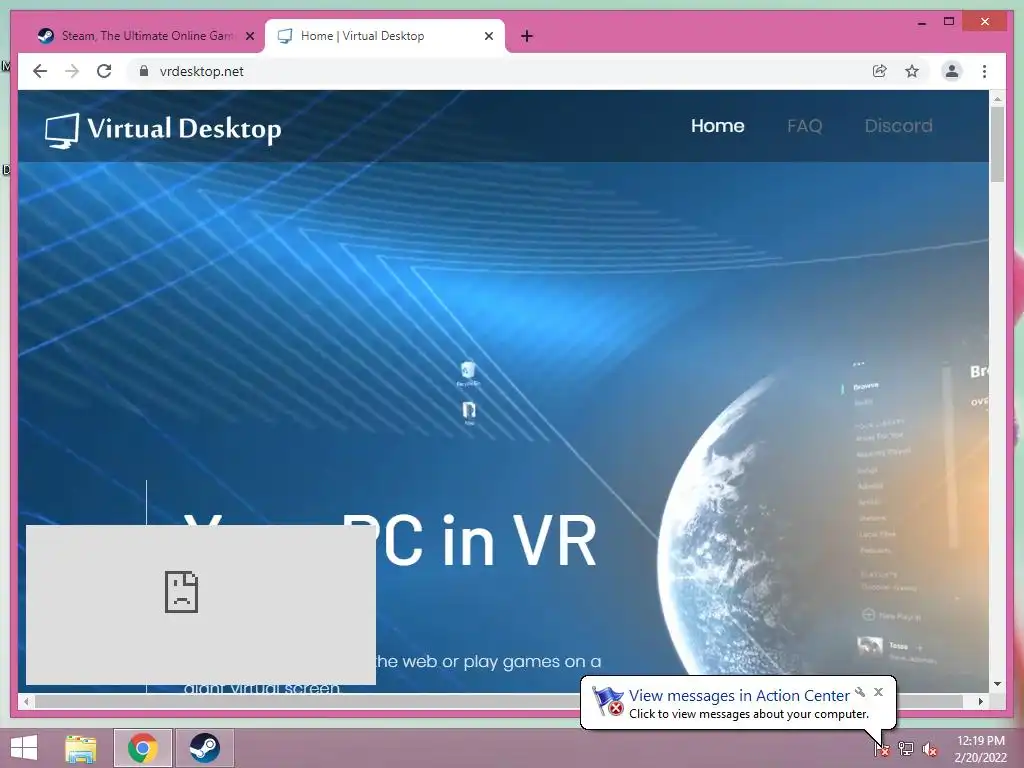This screenshot has width=1024, height=768.
Task: Share this page using share icon
Action: point(880,71)
